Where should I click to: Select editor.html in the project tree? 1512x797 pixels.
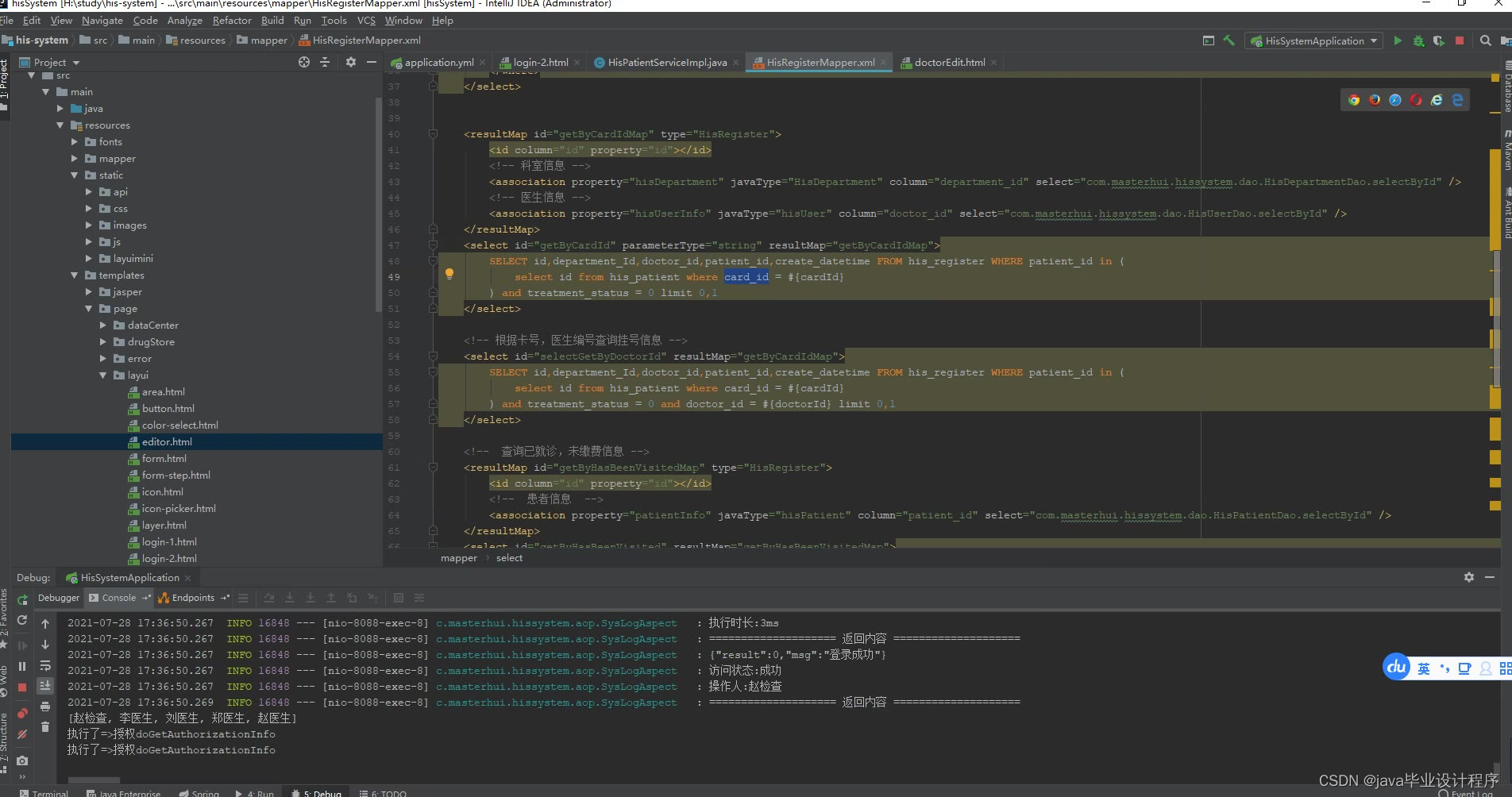pos(197,442)
